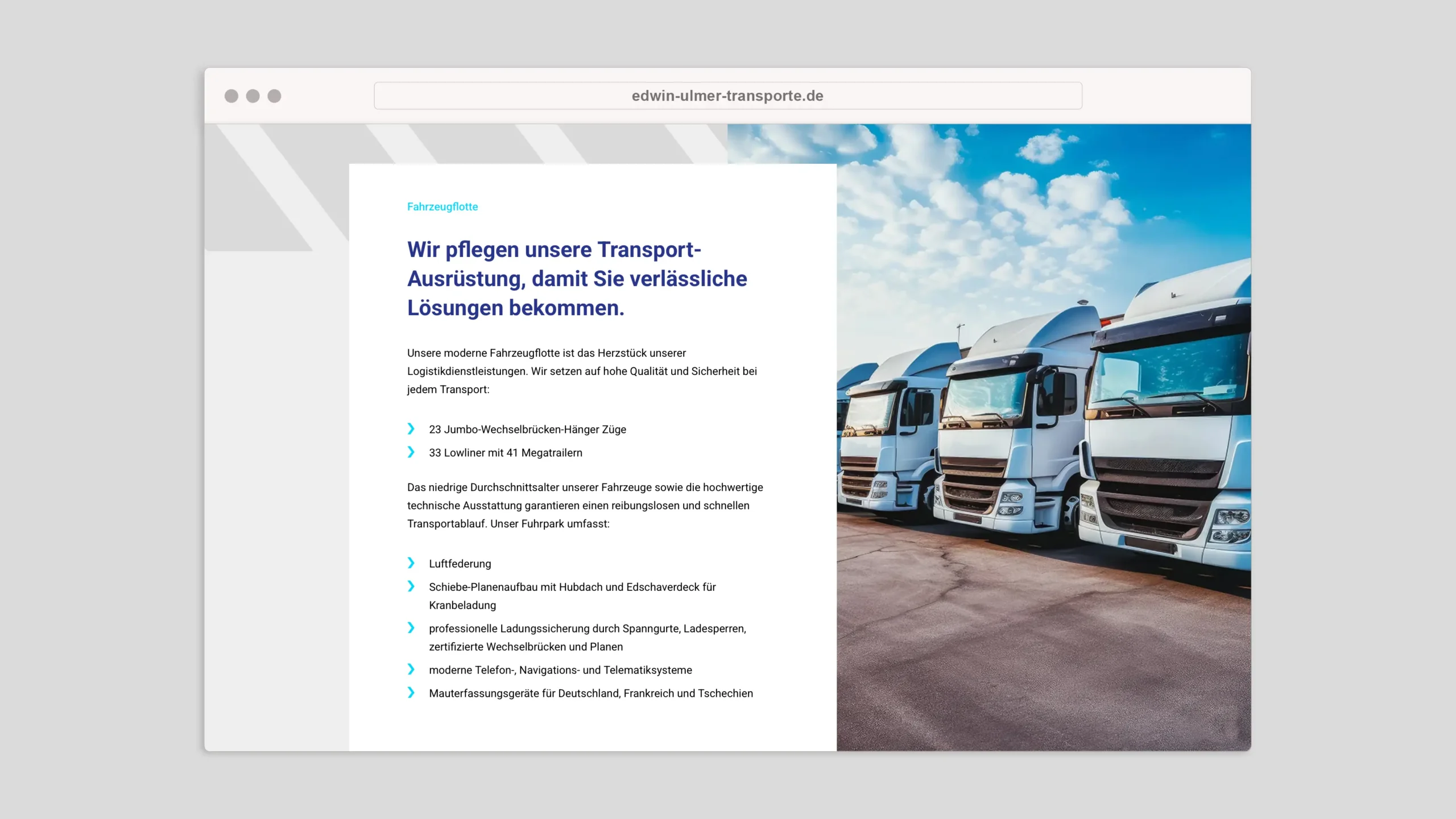Click the chevron beside Mauterfassungsgeräte item
1456x819 pixels.
(x=411, y=693)
